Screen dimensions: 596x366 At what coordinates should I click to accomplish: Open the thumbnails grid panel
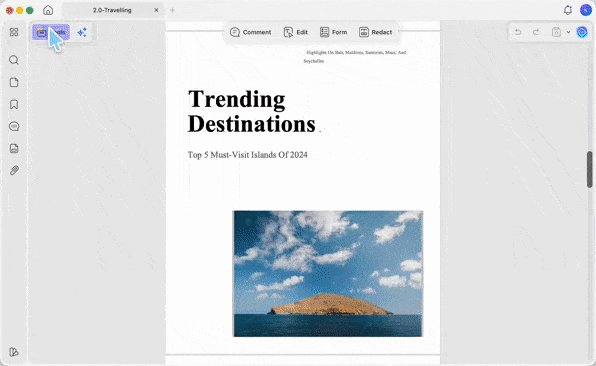(x=14, y=32)
